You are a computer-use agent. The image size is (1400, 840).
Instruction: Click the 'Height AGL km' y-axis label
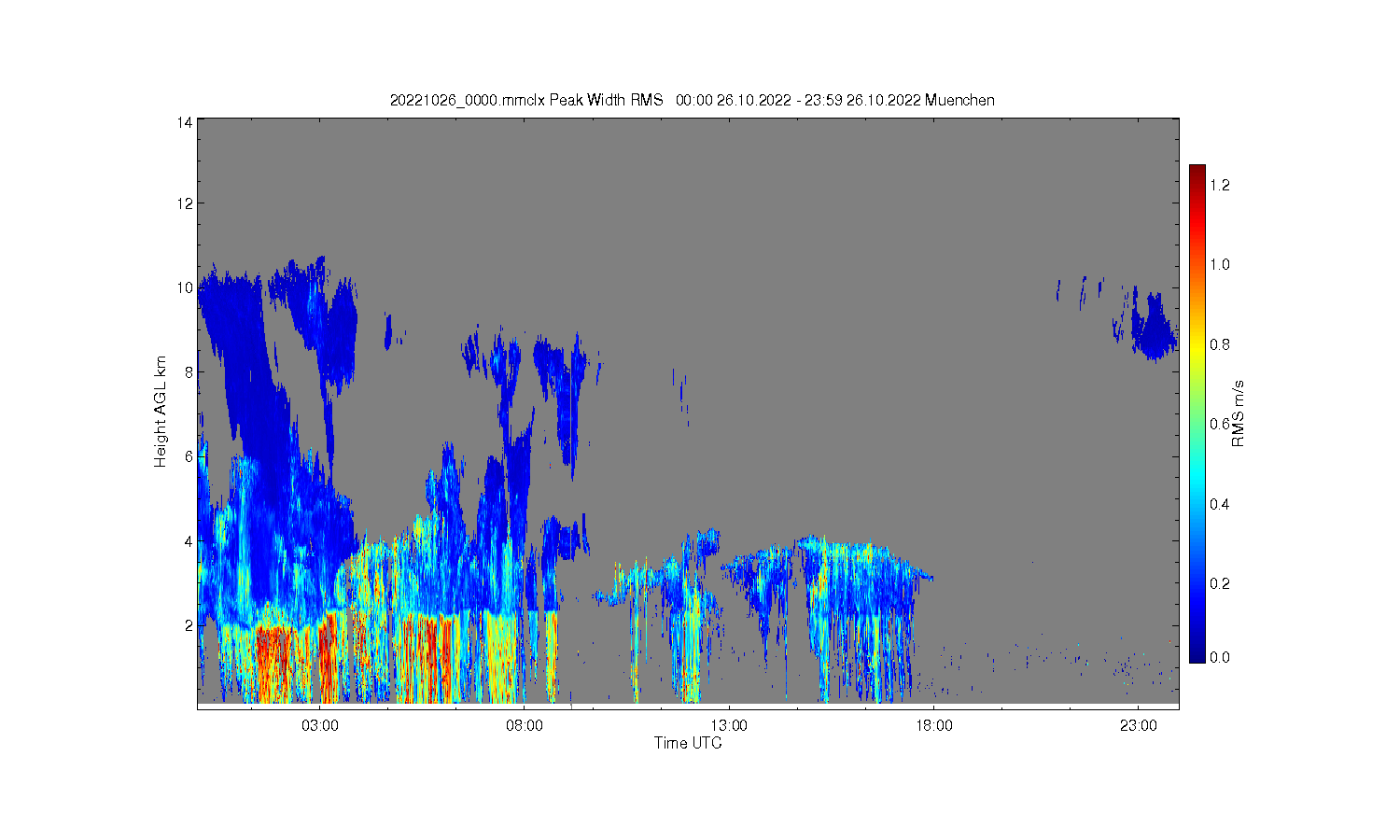[161, 412]
